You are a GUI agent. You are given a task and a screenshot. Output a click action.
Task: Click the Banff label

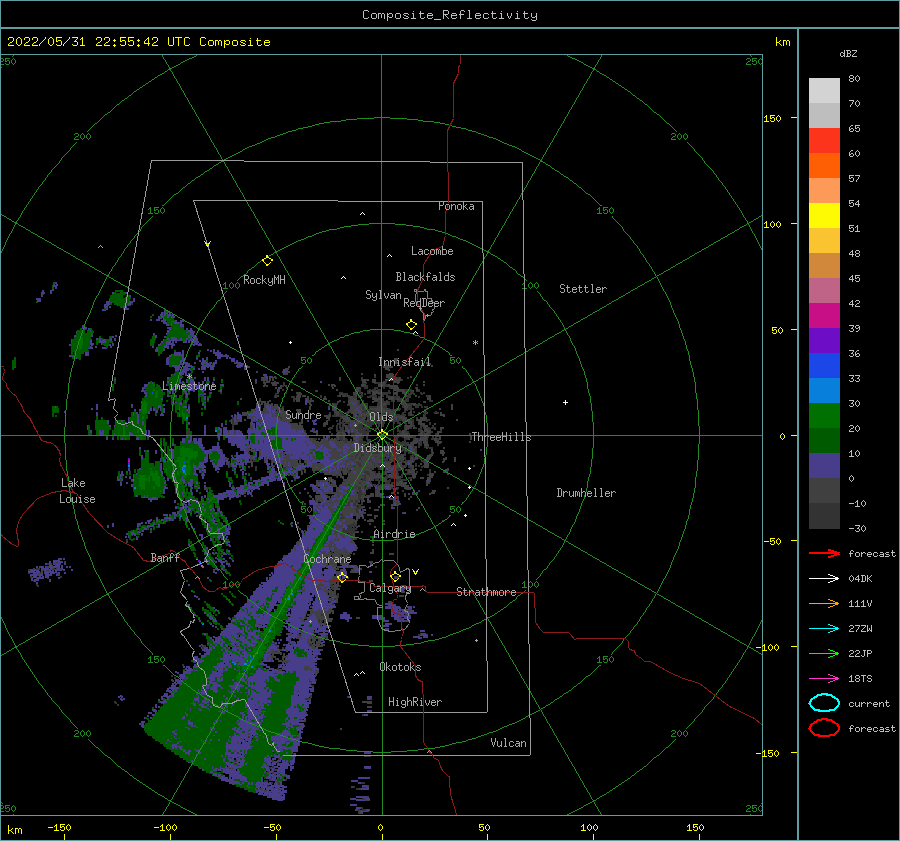(165, 557)
